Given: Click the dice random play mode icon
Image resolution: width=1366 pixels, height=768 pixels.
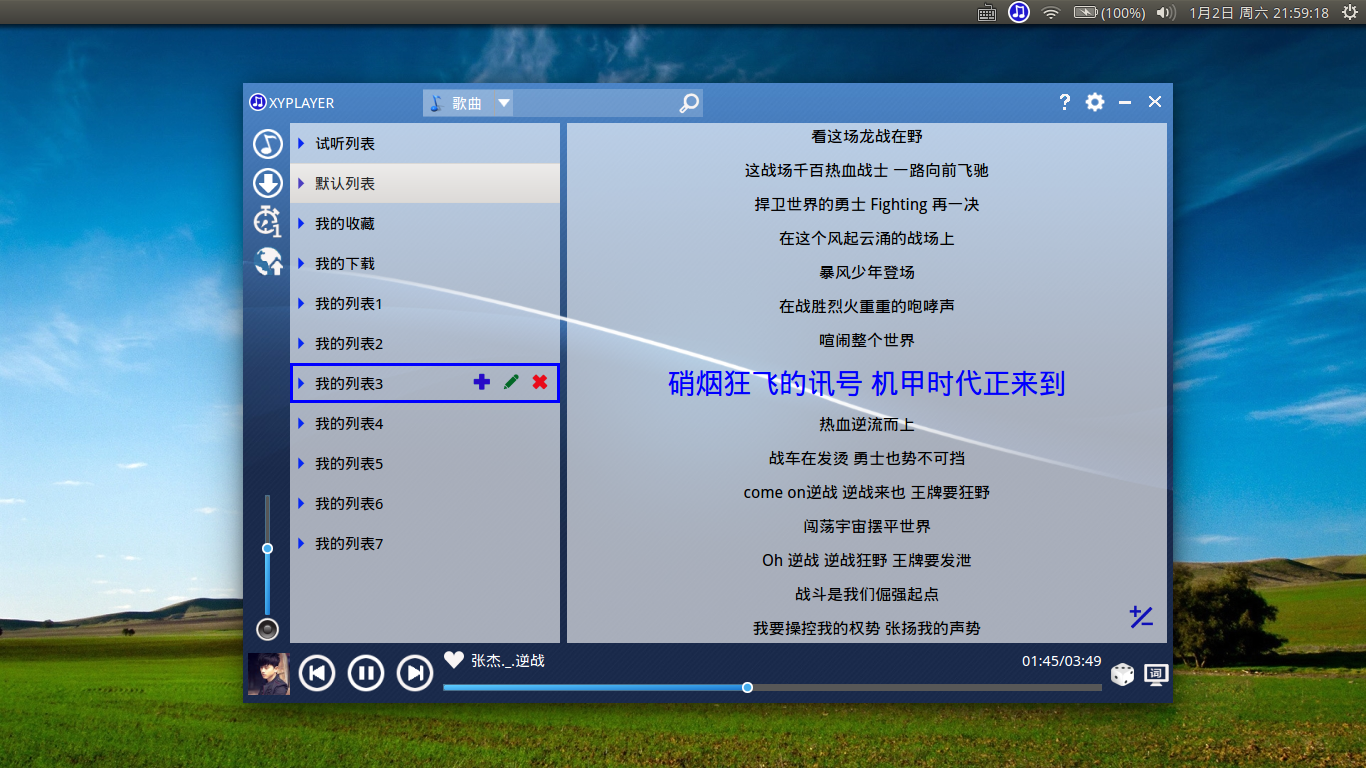Looking at the screenshot, I should click(x=1122, y=675).
